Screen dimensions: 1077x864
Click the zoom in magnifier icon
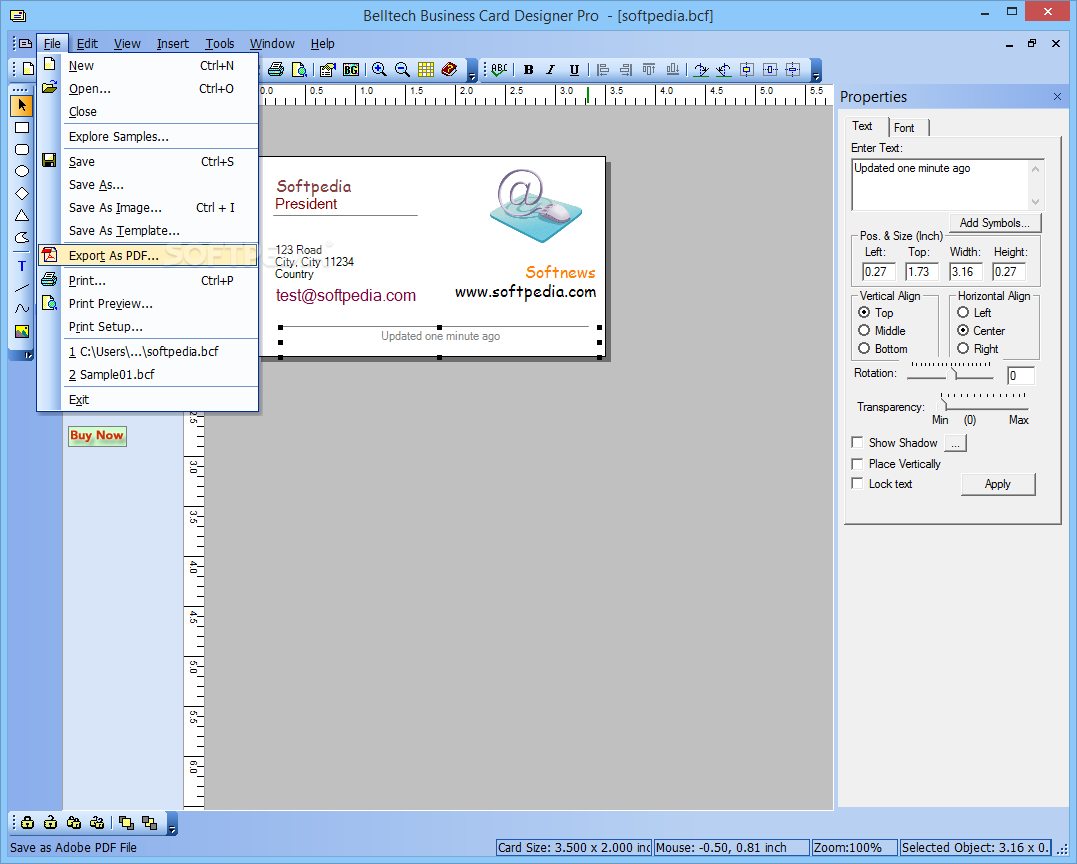[x=379, y=69]
